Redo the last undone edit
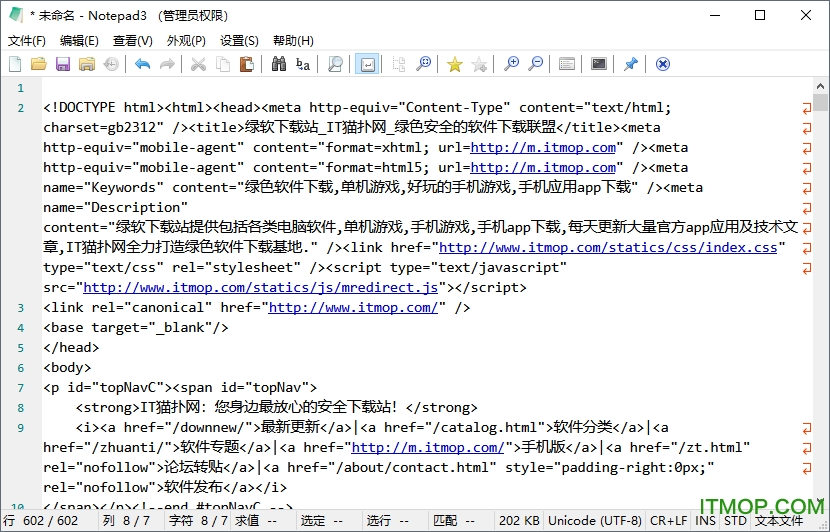The width and height of the screenshot is (830, 532). (x=167, y=64)
